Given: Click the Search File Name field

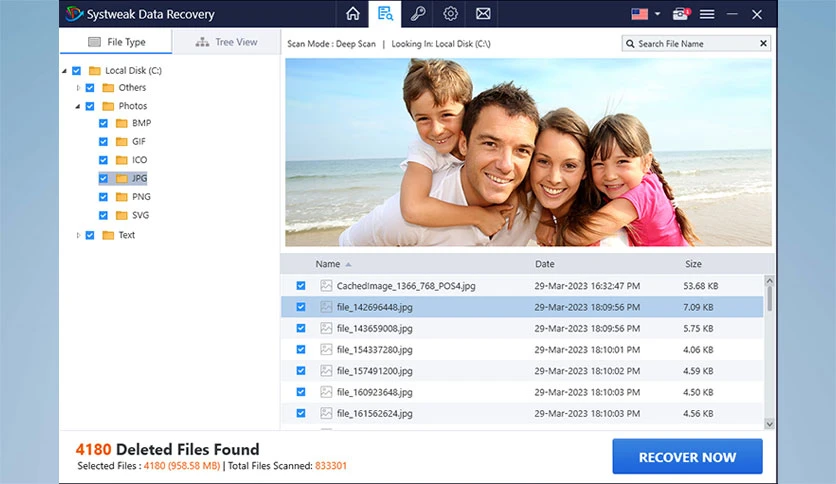Looking at the screenshot, I should point(696,44).
